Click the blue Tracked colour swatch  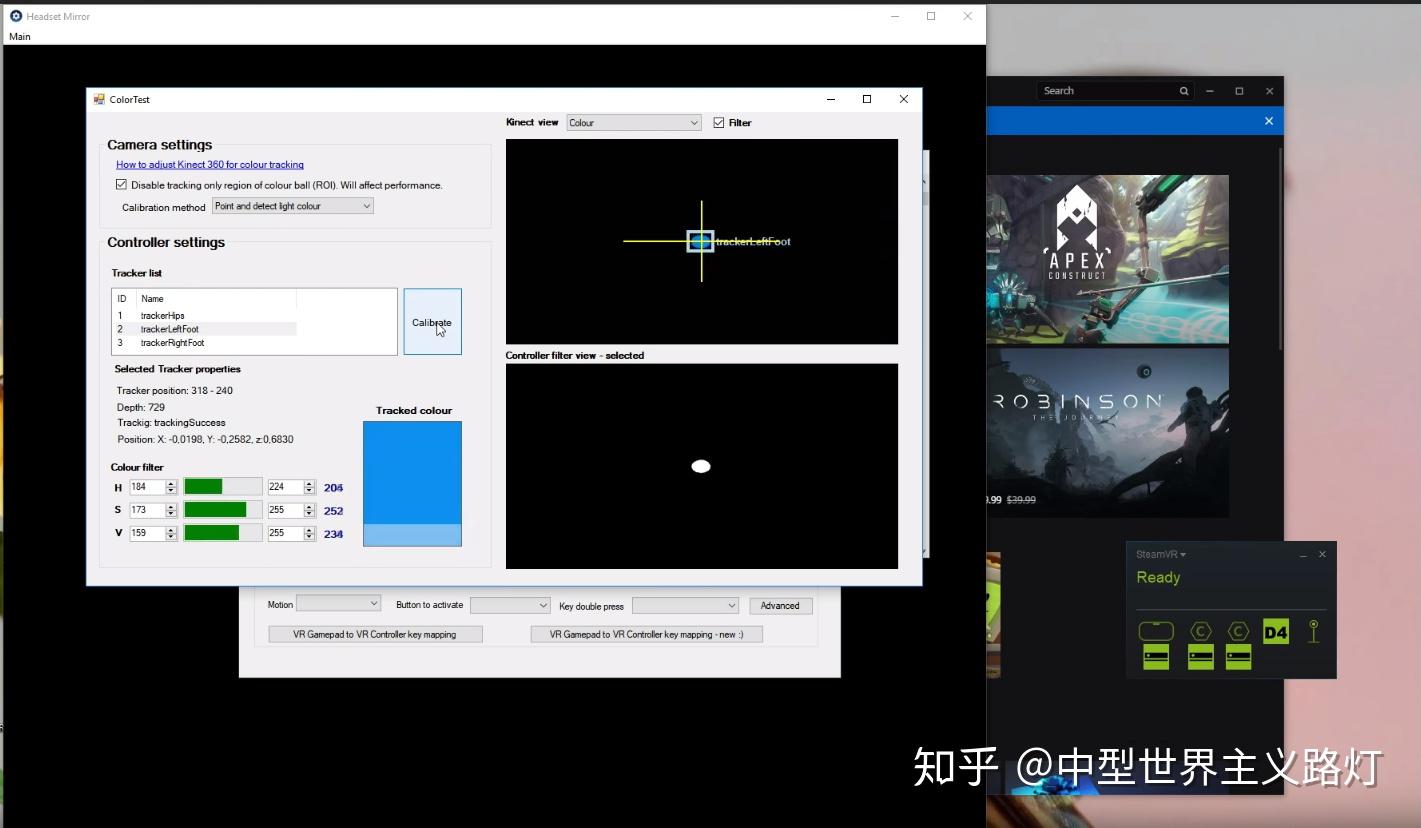point(412,470)
